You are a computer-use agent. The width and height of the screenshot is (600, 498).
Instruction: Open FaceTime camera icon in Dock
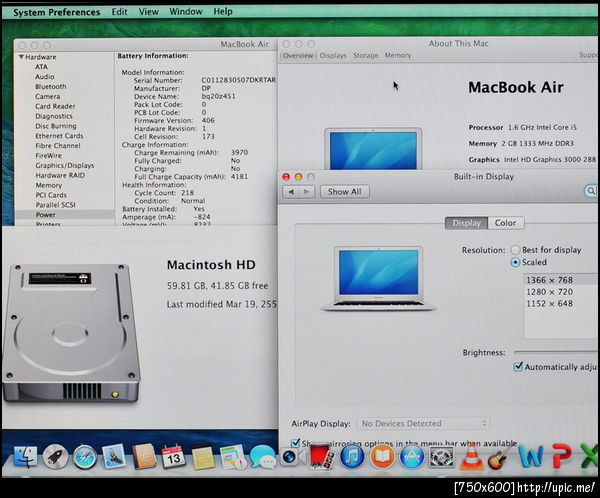(293, 457)
